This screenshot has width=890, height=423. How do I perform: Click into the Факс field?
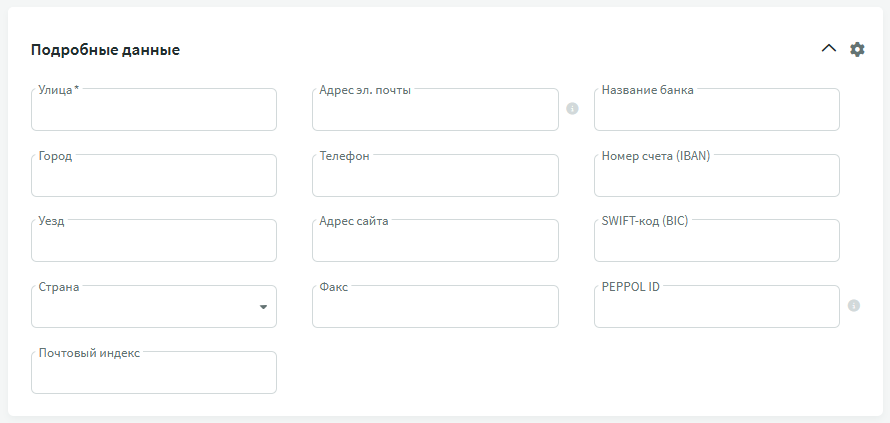pos(435,309)
